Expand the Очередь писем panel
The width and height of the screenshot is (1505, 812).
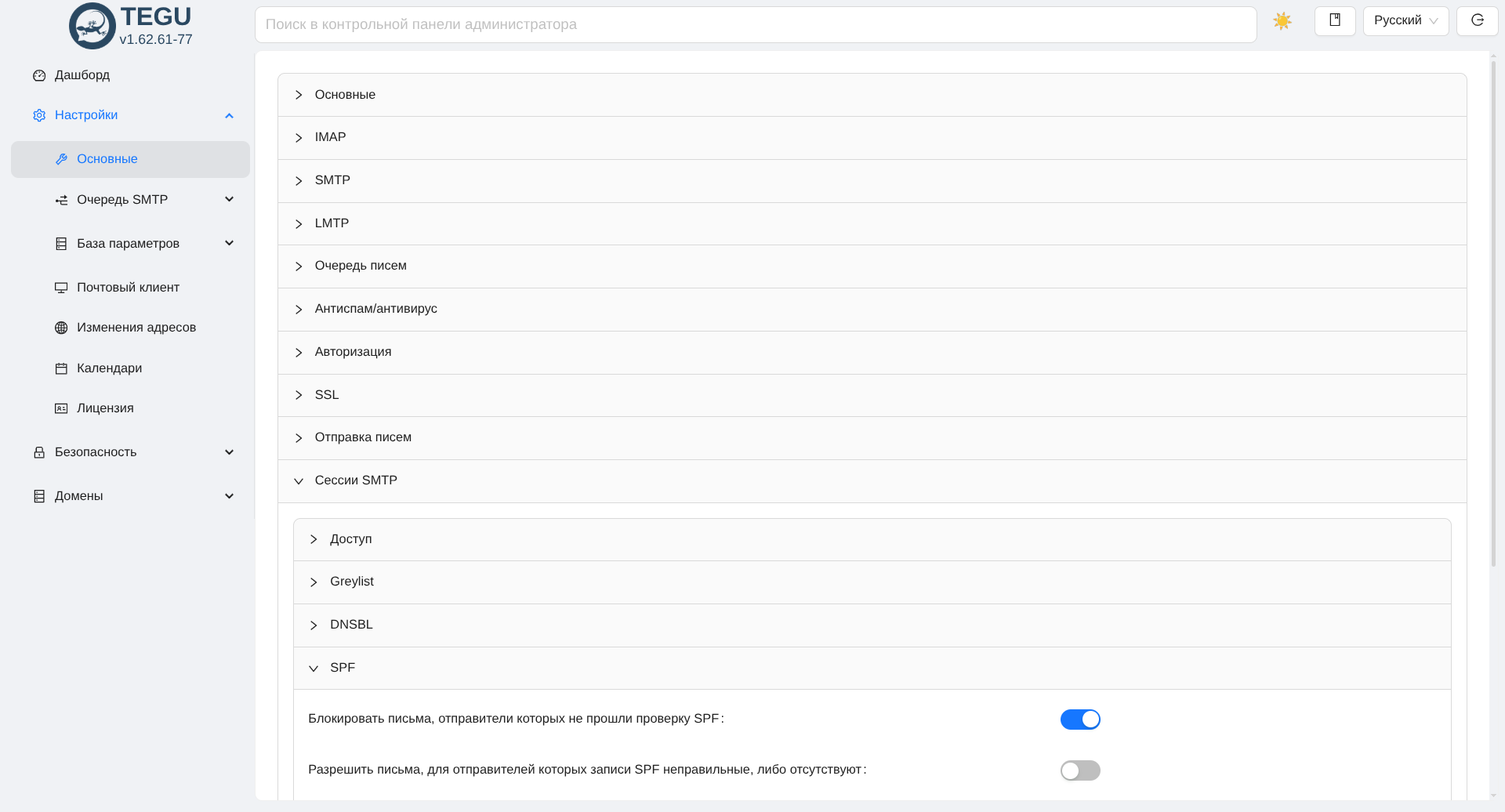click(x=872, y=266)
